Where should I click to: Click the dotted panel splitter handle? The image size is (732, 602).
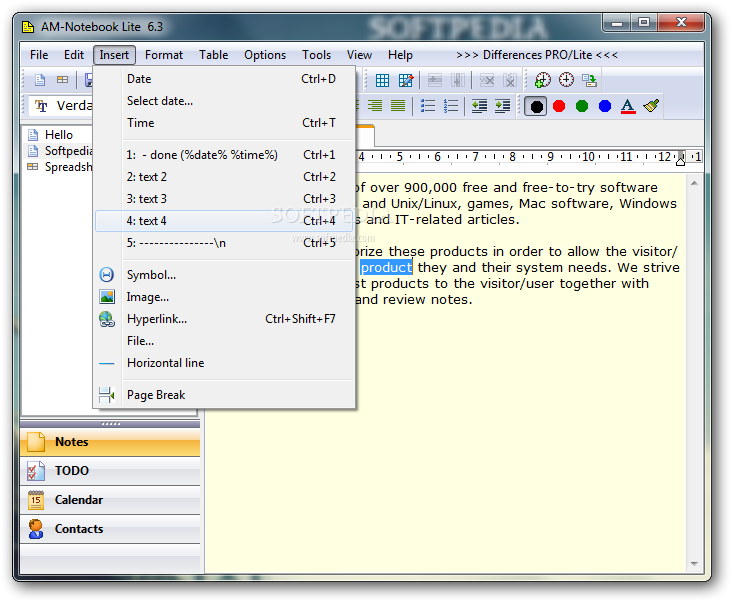click(111, 424)
